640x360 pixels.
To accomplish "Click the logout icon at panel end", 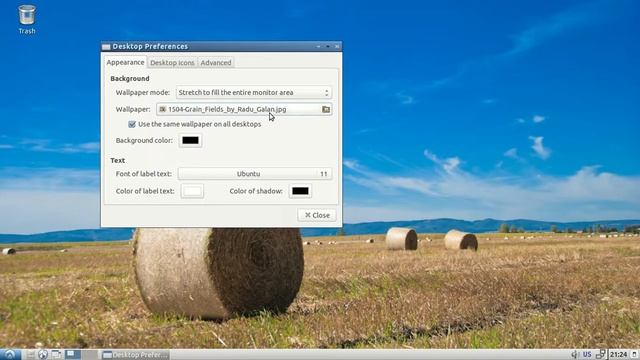I will click(635, 354).
